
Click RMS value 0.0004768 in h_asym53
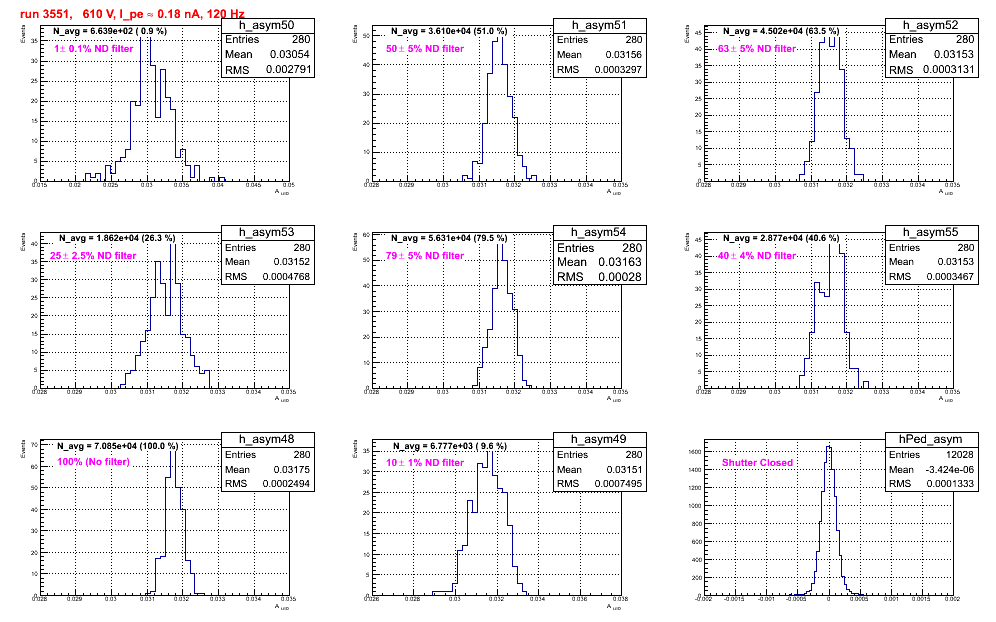pyautogui.click(x=286, y=277)
